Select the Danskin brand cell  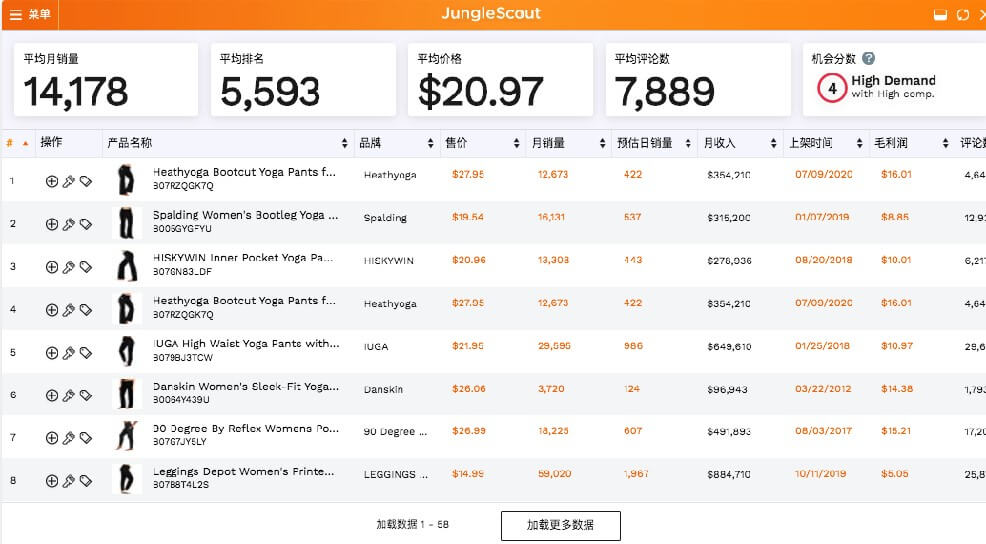click(x=383, y=389)
